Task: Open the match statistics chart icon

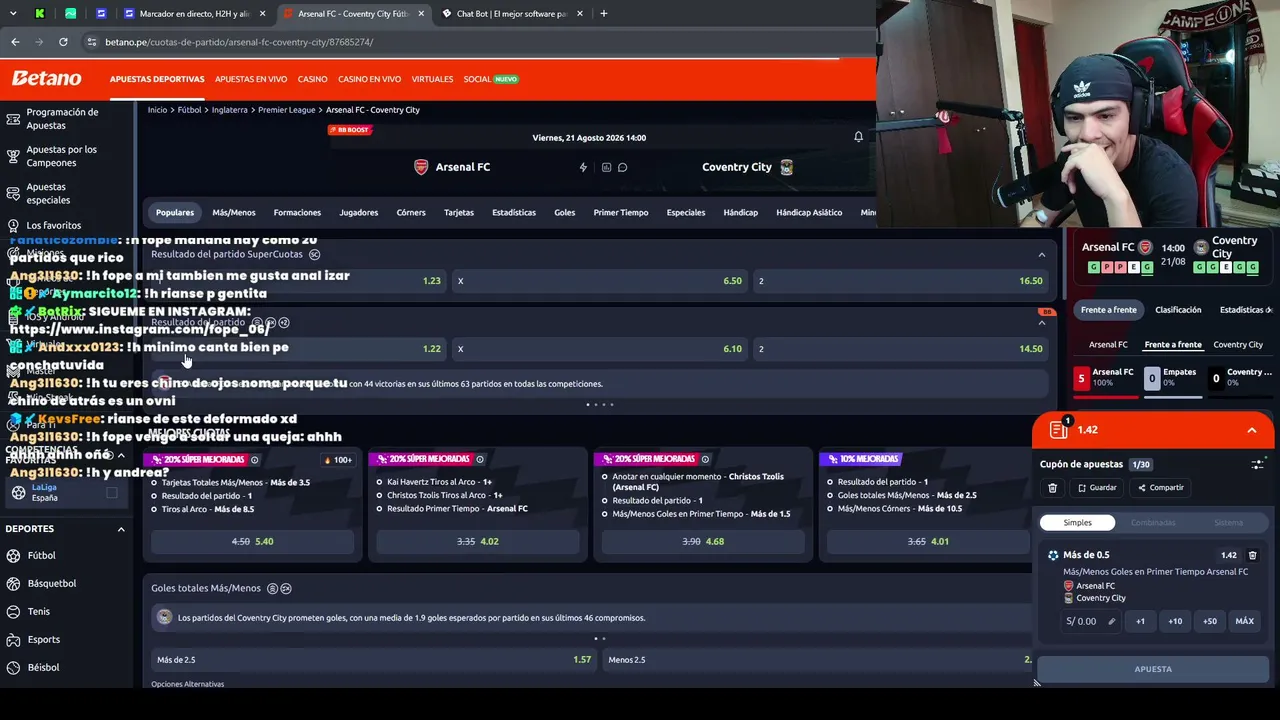Action: (x=606, y=167)
